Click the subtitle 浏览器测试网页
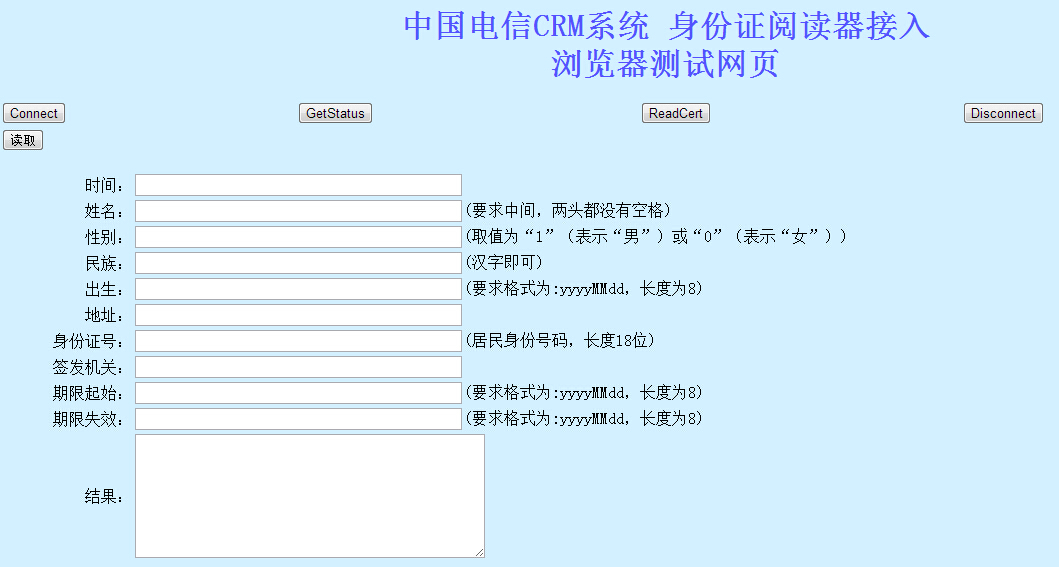This screenshot has width=1059, height=567. [x=665, y=64]
